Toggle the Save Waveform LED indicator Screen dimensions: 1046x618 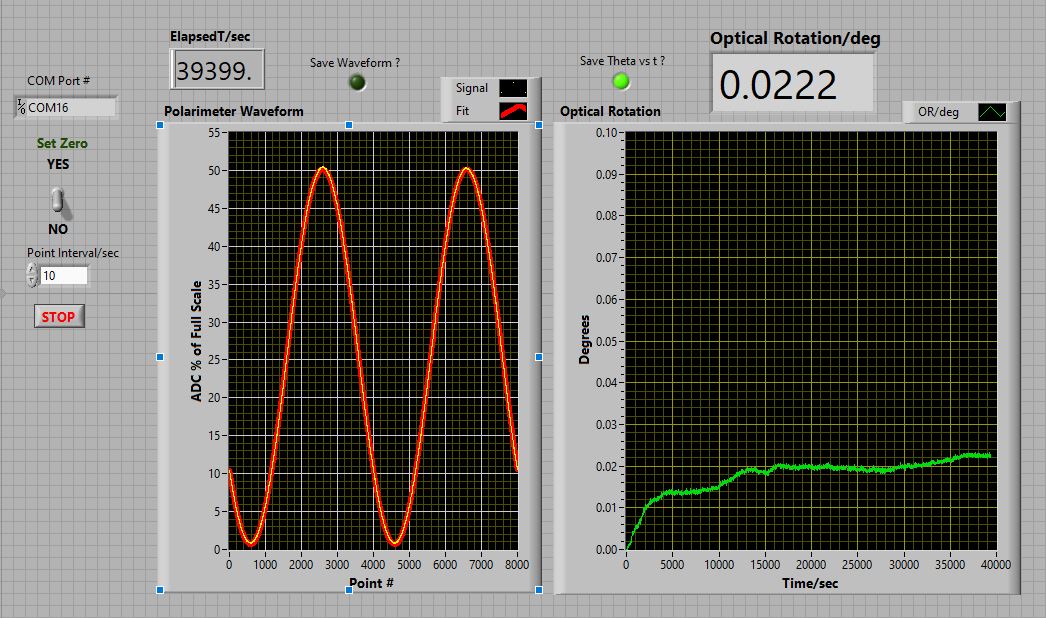click(356, 83)
